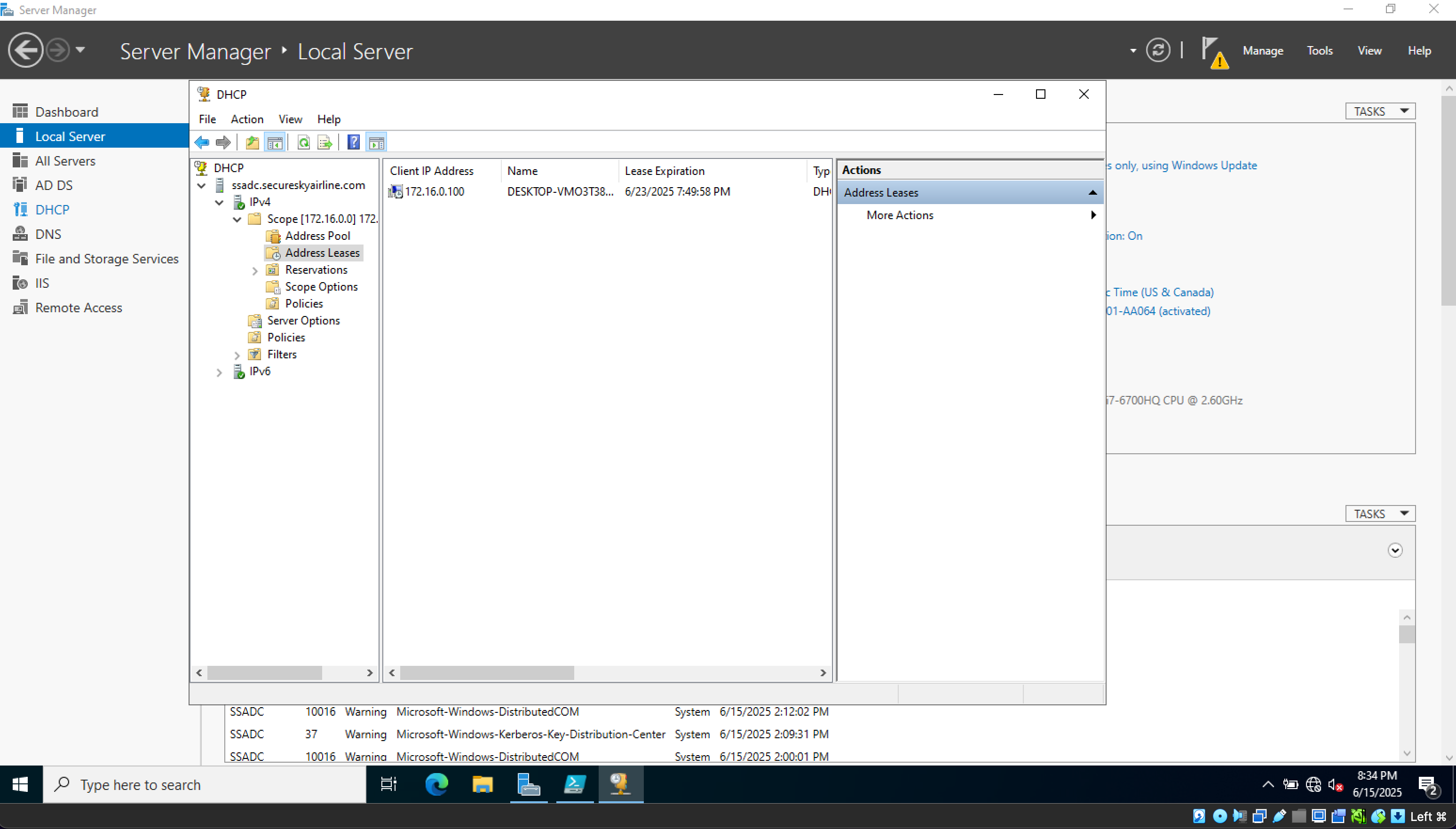The image size is (1456, 829).
Task: Toggle the Action pane toolbar icon
Action: [x=376, y=142]
